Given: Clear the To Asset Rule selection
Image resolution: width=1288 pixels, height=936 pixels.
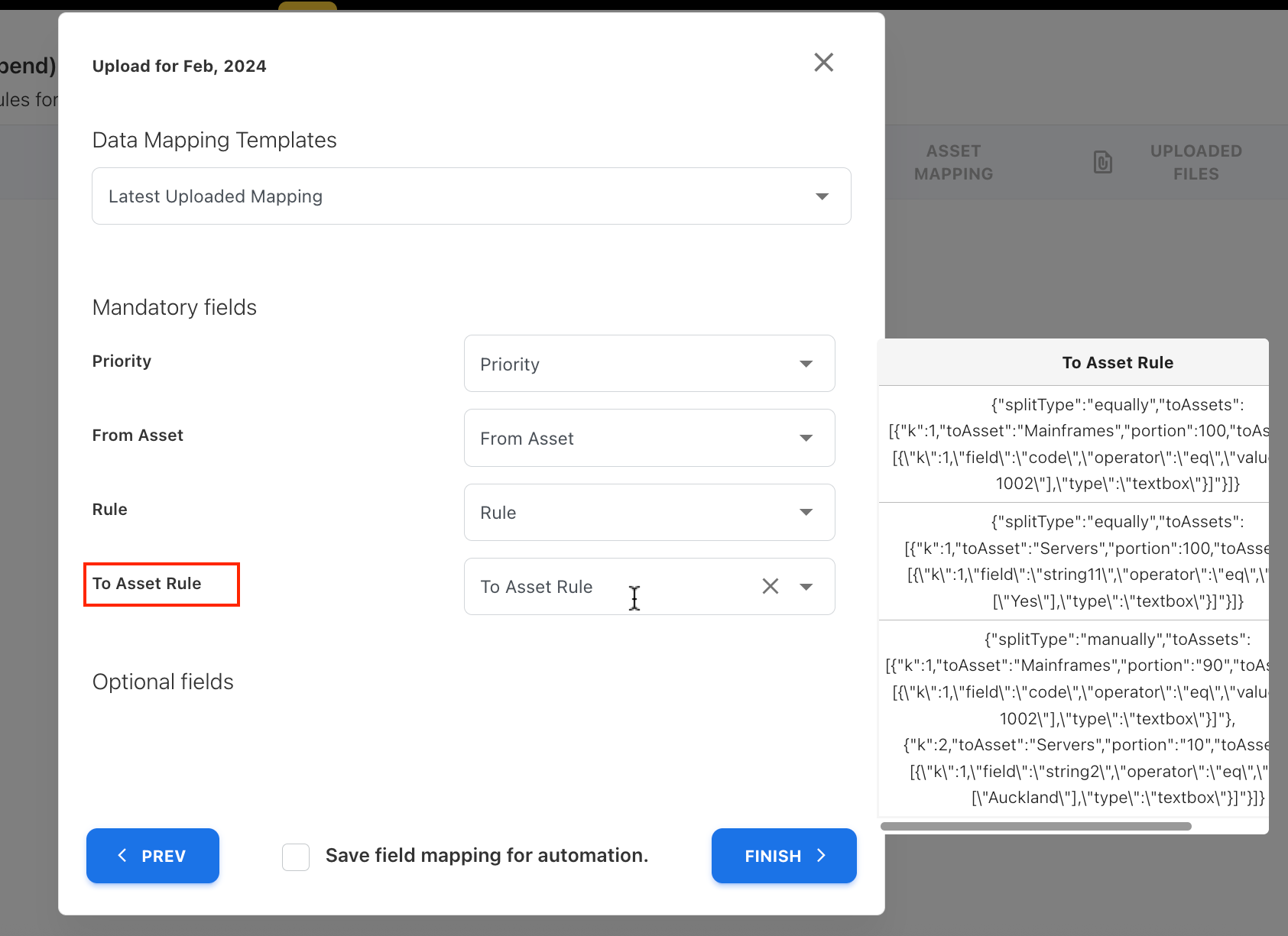Looking at the screenshot, I should pos(771,586).
